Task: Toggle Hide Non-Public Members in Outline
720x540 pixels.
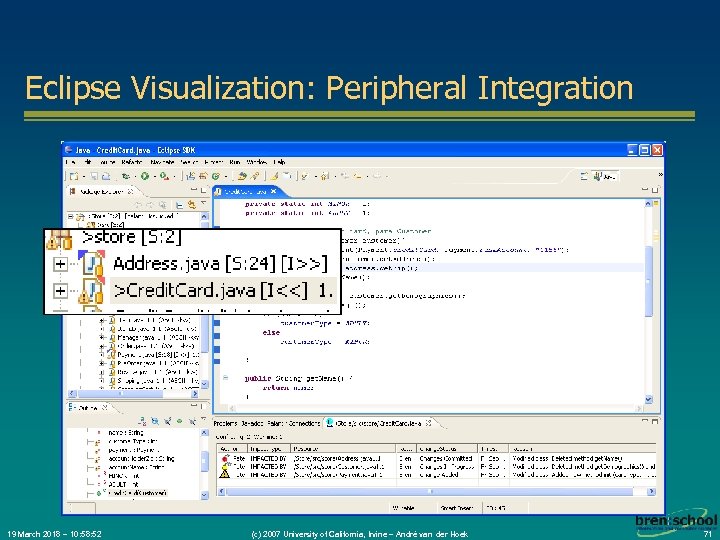Action: click(x=180, y=421)
